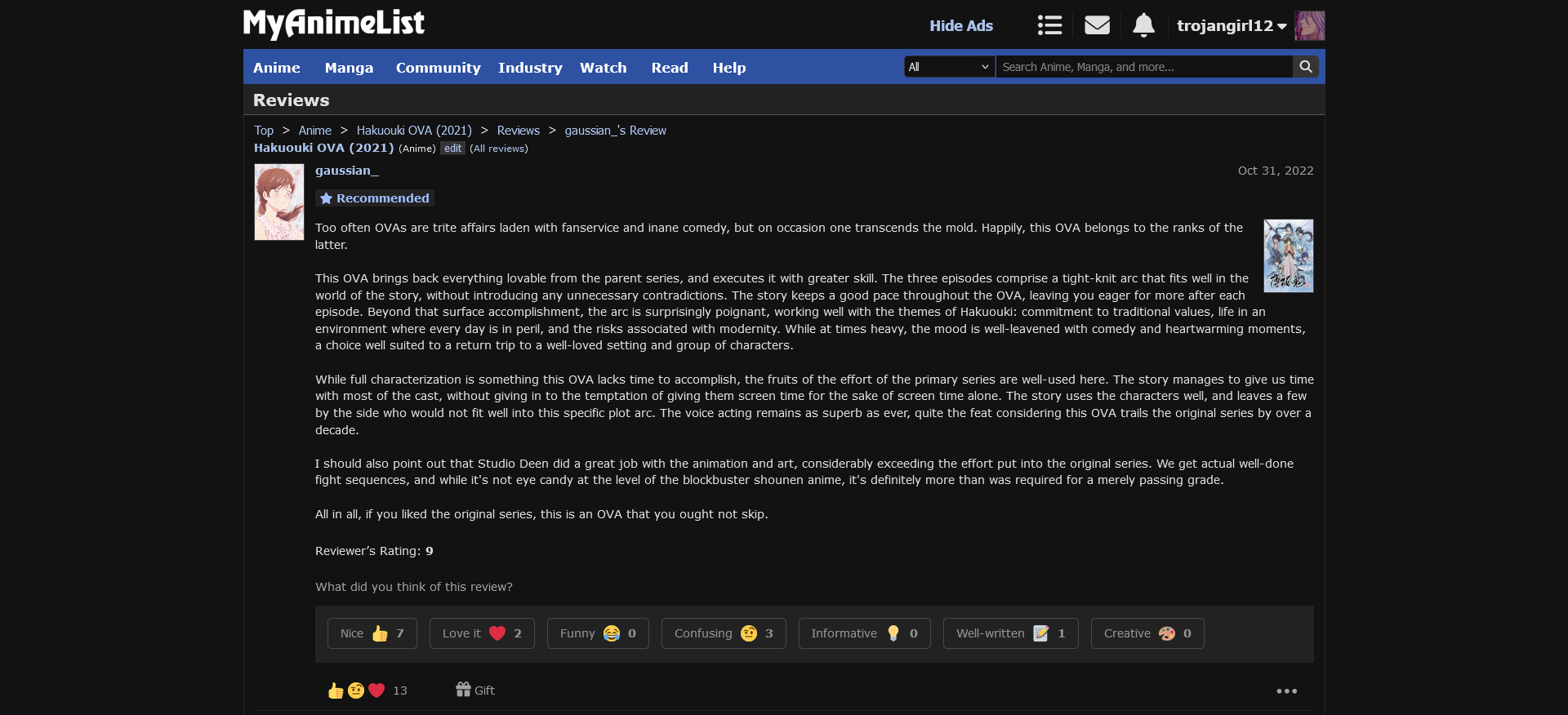This screenshot has width=1568, height=715.
Task: Open Hakuouki OVA (2021) breadcrumb
Action: pos(414,131)
